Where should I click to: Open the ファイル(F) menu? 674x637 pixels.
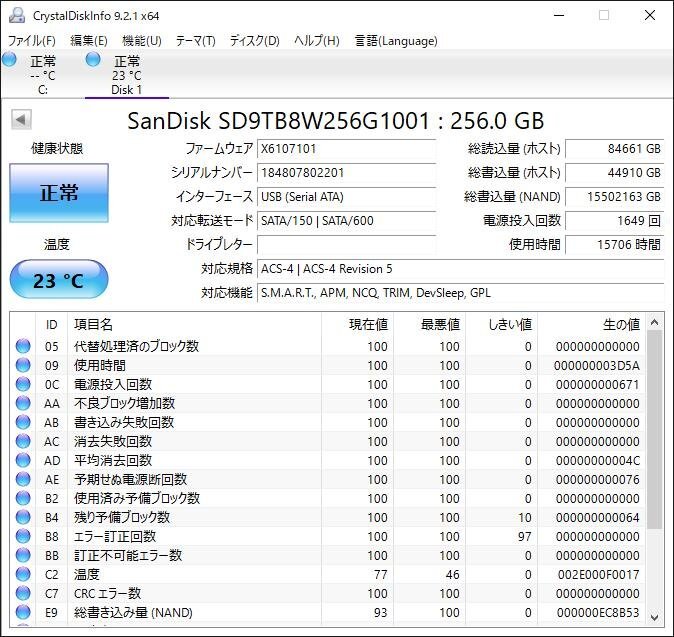pos(32,41)
